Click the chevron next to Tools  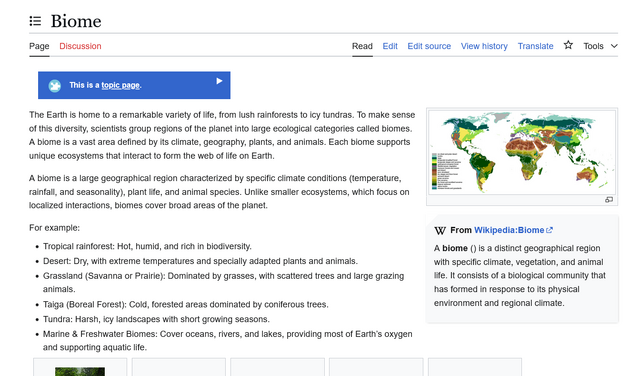614,46
